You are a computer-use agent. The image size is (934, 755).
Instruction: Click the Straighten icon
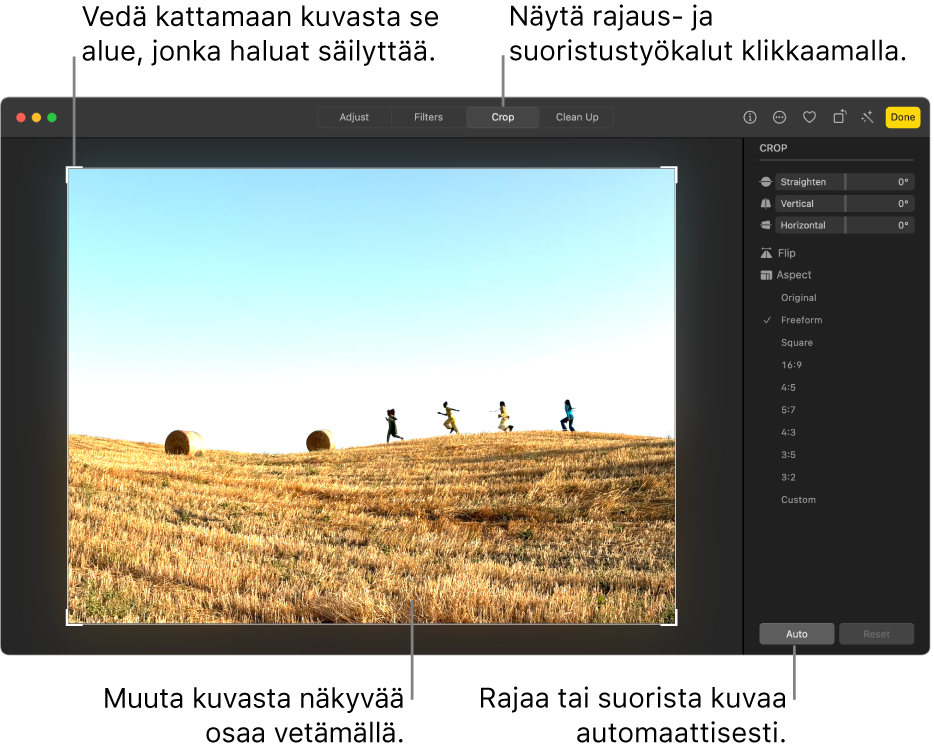(x=767, y=182)
